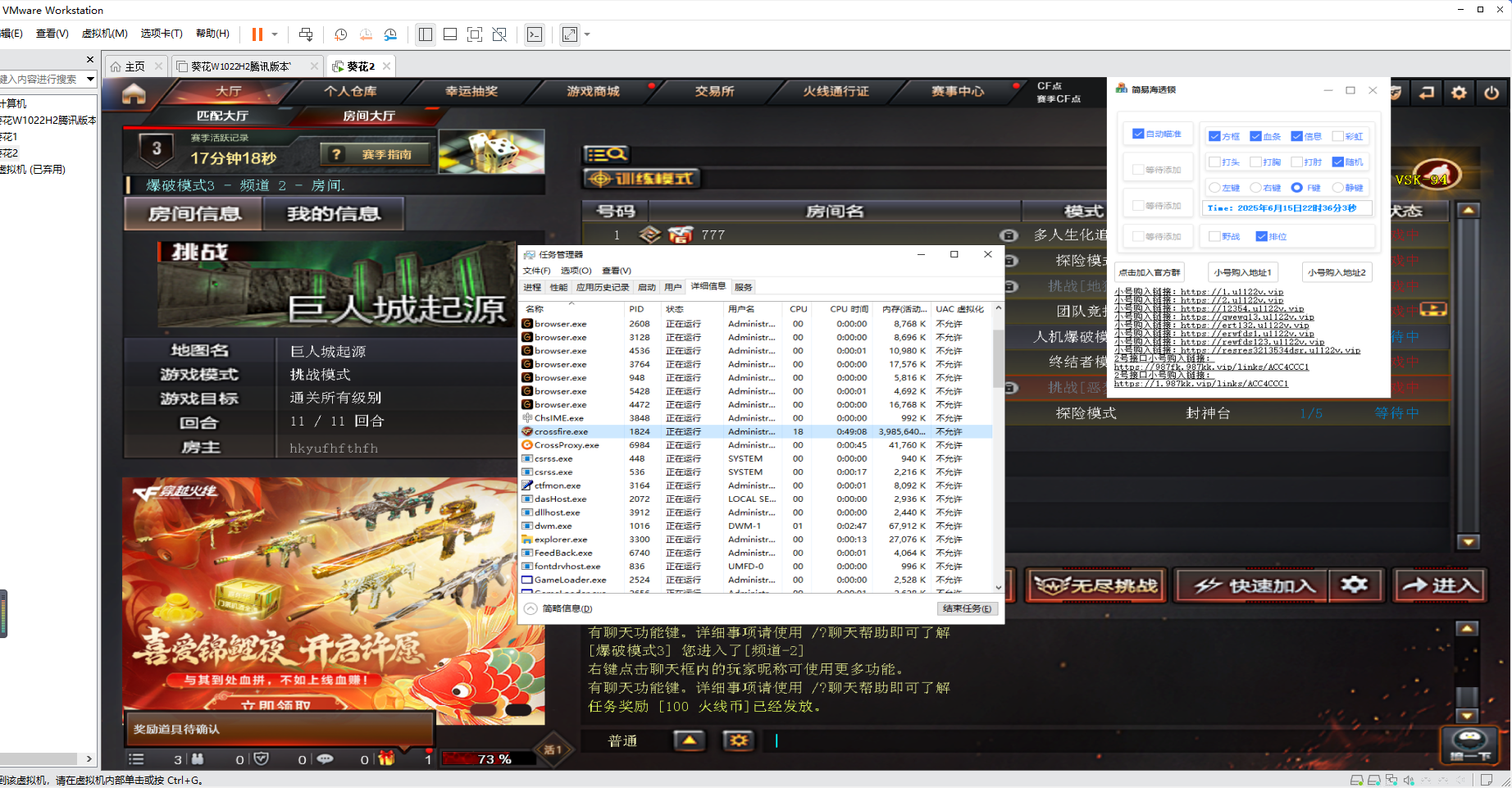
Task: Click the 查看(V) menu in Task Manager
Action: point(617,270)
